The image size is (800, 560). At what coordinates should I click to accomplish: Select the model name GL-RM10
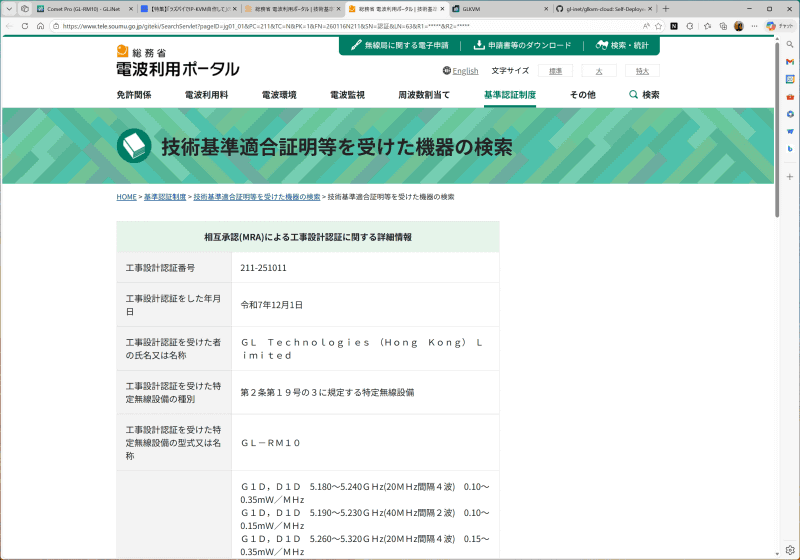click(x=270, y=443)
